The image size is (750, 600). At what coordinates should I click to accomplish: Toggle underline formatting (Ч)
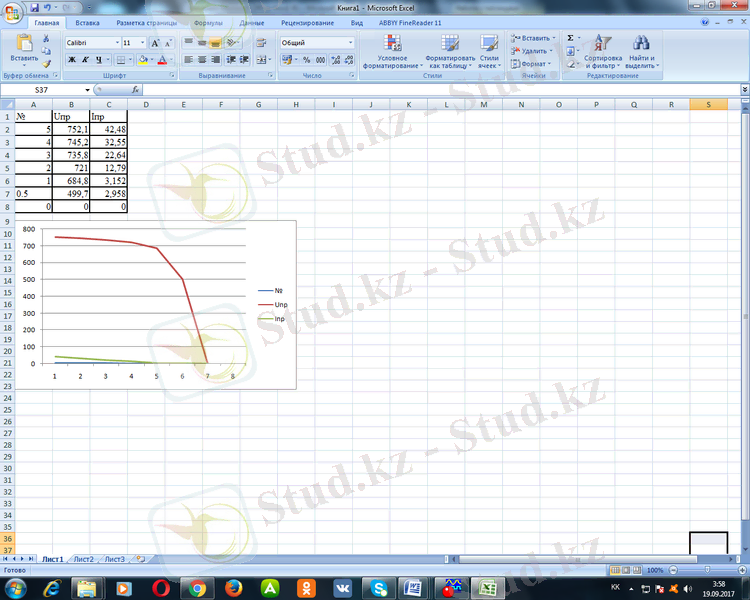pos(99,60)
